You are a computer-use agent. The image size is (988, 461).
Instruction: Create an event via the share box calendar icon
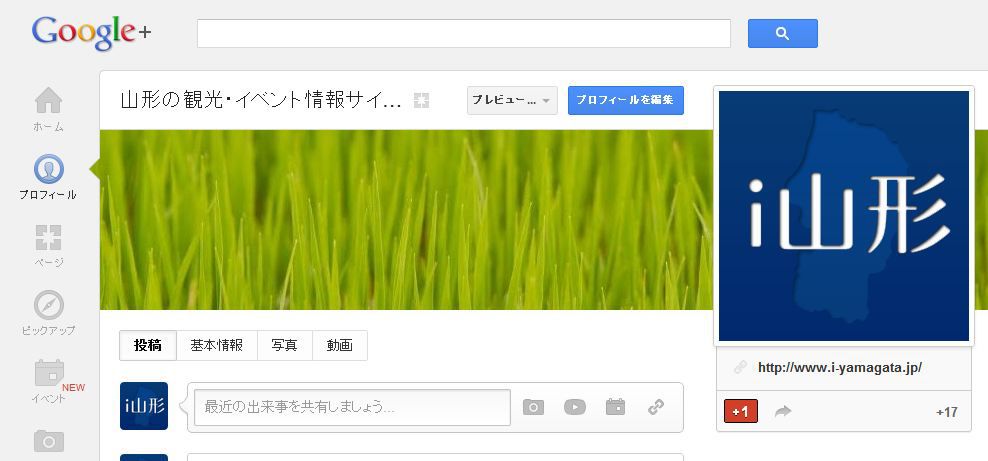(x=616, y=407)
